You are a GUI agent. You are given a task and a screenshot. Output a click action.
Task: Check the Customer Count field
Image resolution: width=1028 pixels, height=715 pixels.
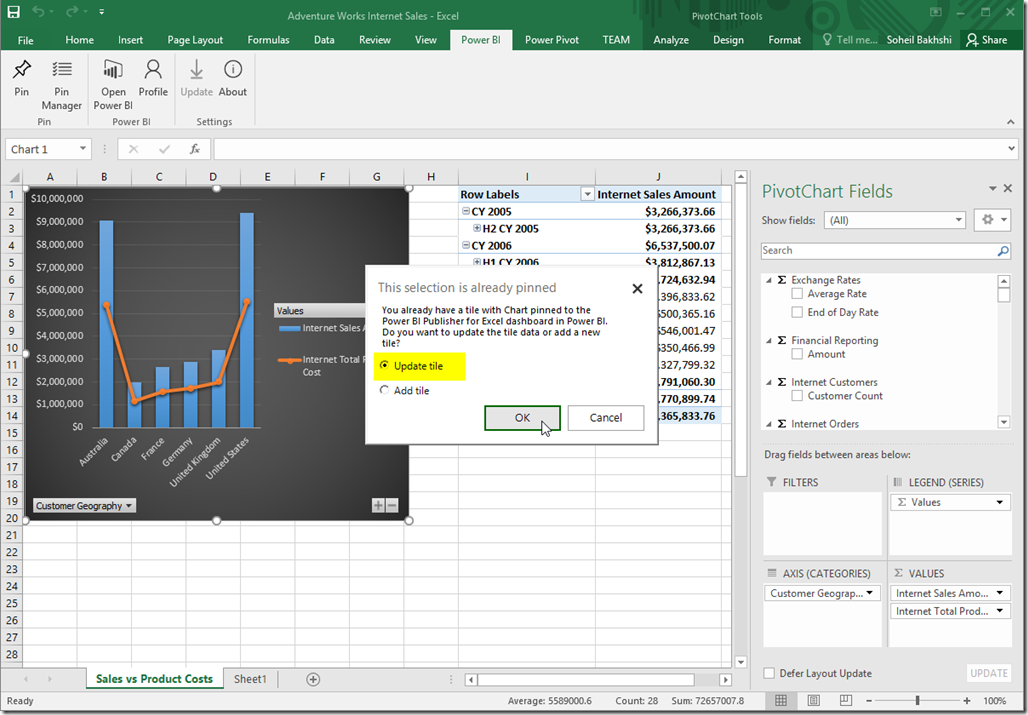click(797, 396)
